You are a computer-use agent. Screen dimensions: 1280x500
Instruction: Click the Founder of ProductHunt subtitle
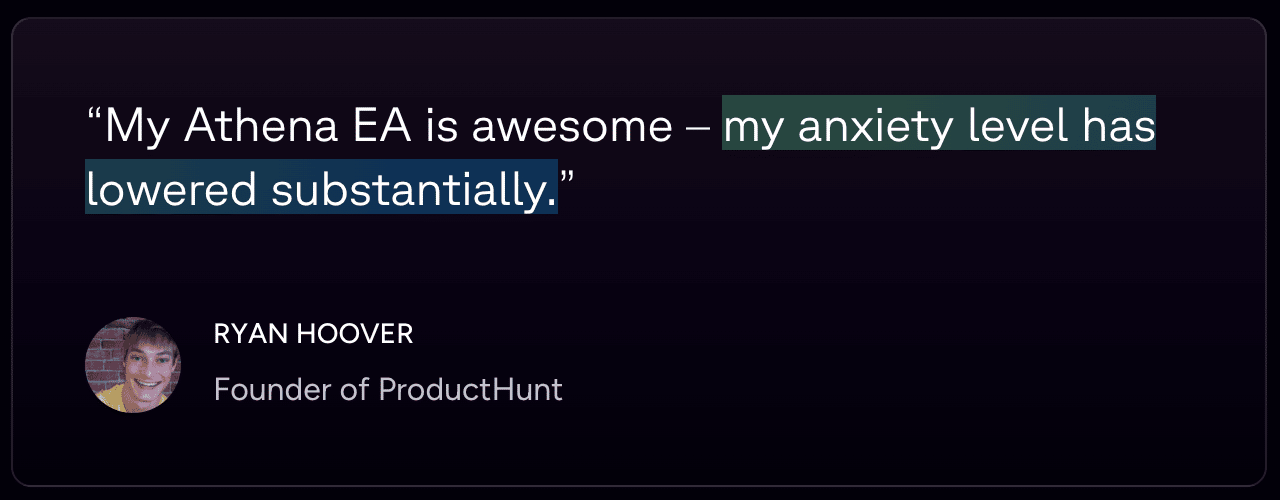click(388, 389)
